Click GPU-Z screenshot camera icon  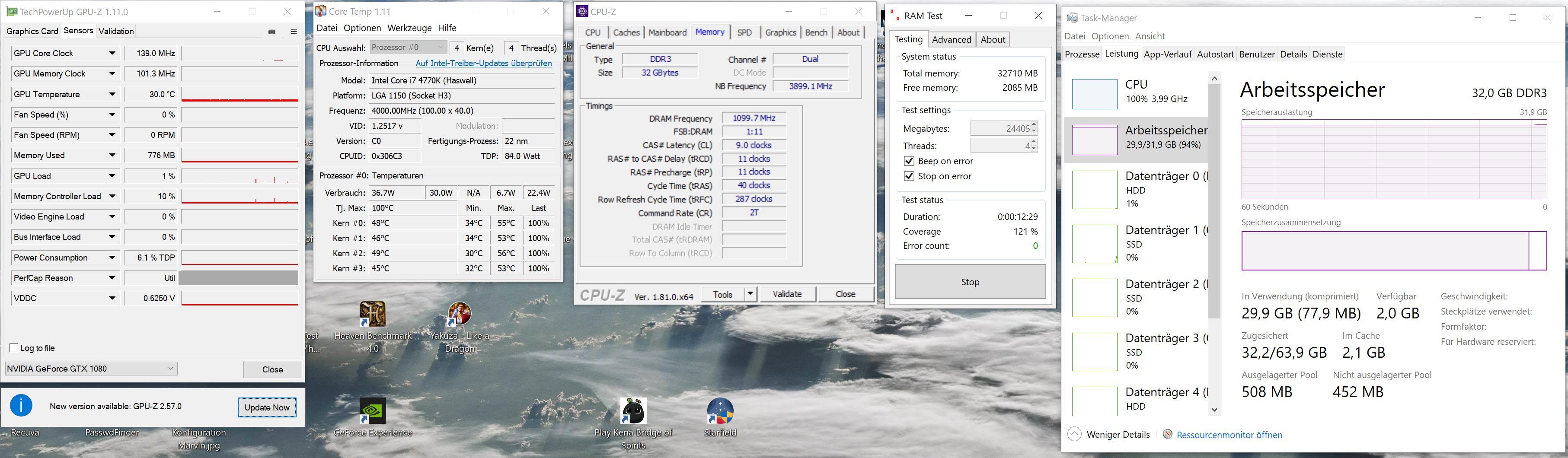tap(272, 32)
